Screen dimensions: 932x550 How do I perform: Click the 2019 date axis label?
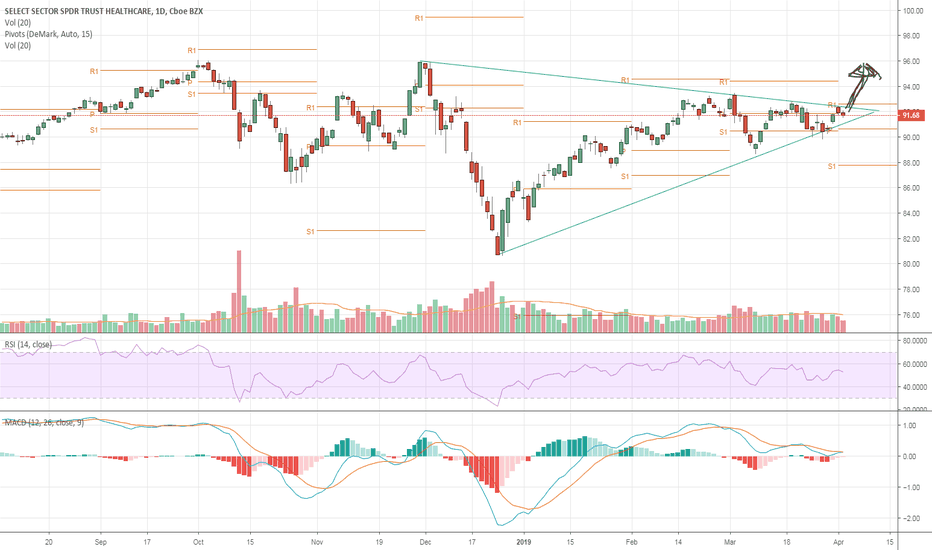[524, 542]
